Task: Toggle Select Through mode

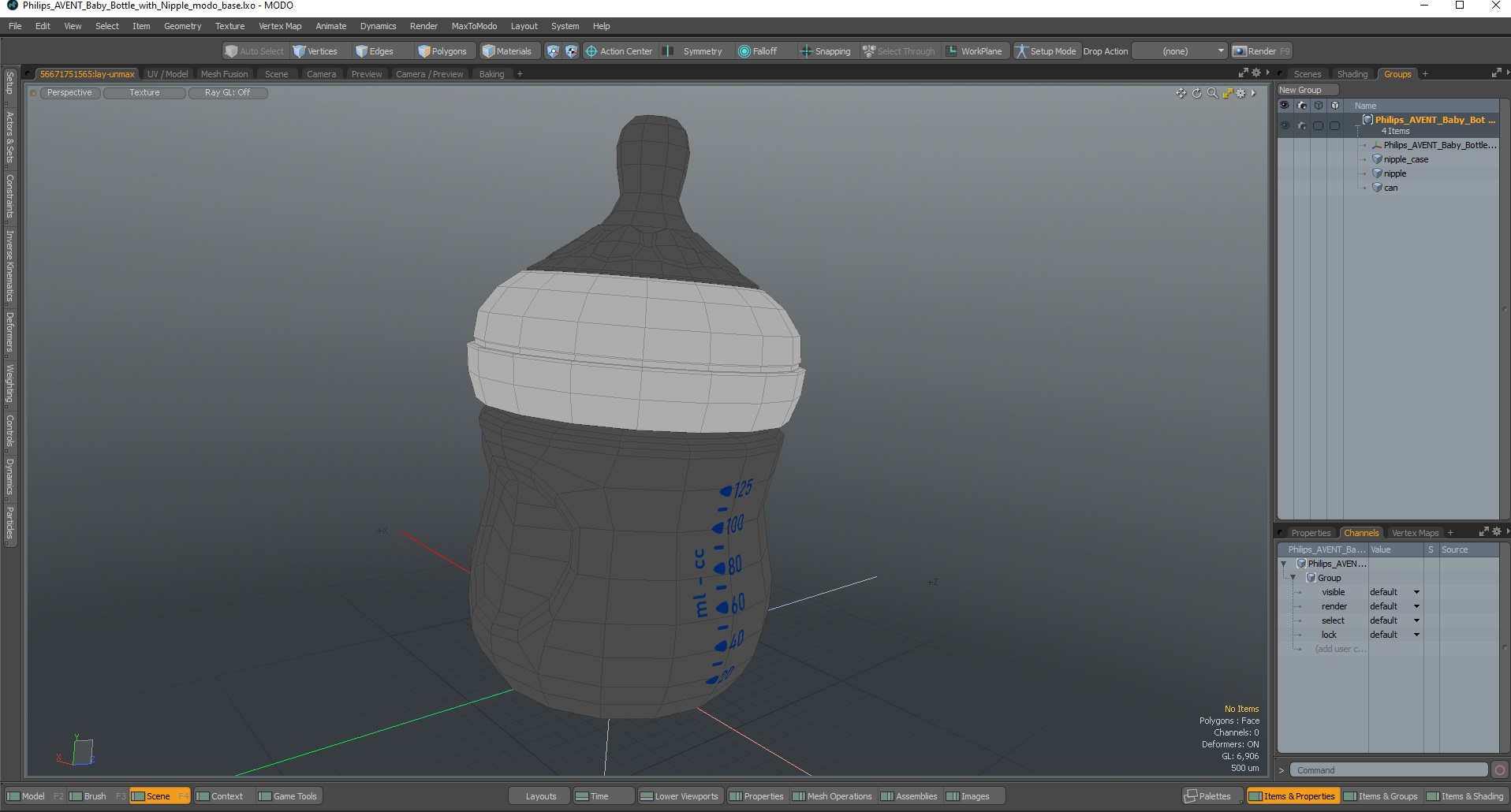Action: point(899,51)
